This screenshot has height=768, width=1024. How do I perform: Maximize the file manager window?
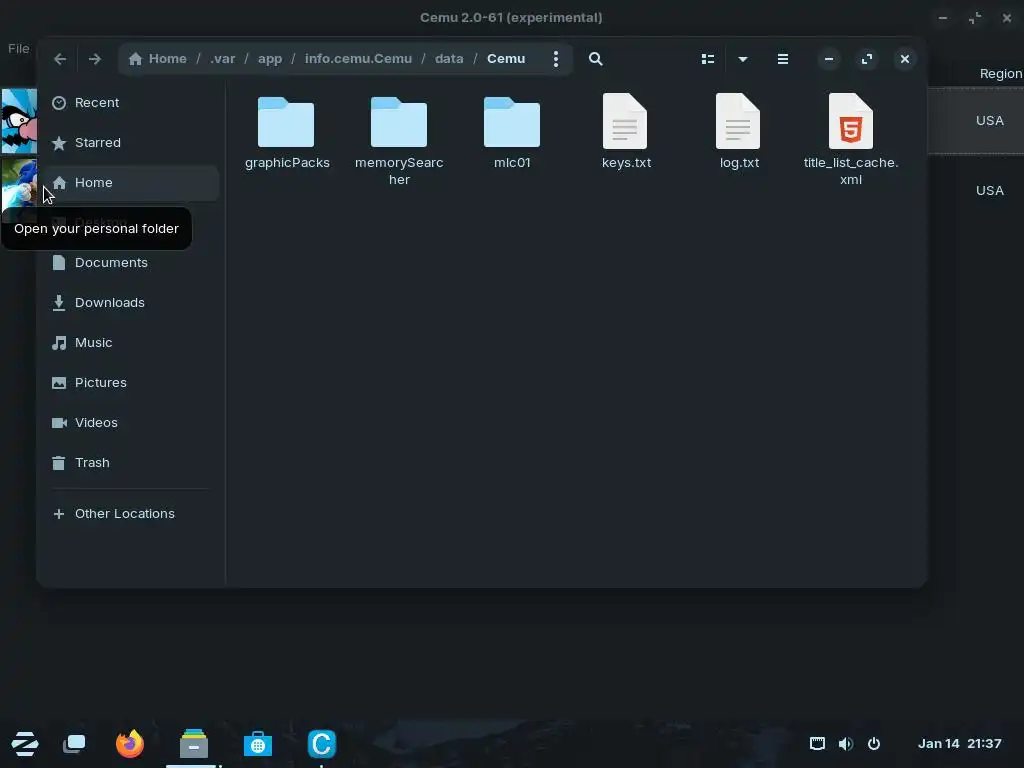pyautogui.click(x=867, y=59)
